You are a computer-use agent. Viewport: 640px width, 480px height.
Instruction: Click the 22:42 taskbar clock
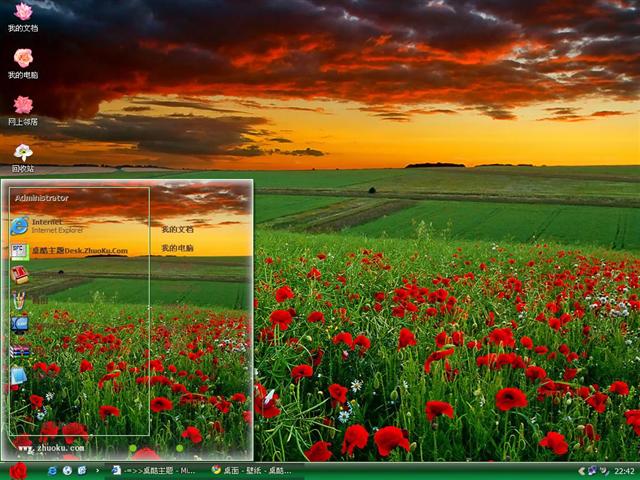click(624, 471)
